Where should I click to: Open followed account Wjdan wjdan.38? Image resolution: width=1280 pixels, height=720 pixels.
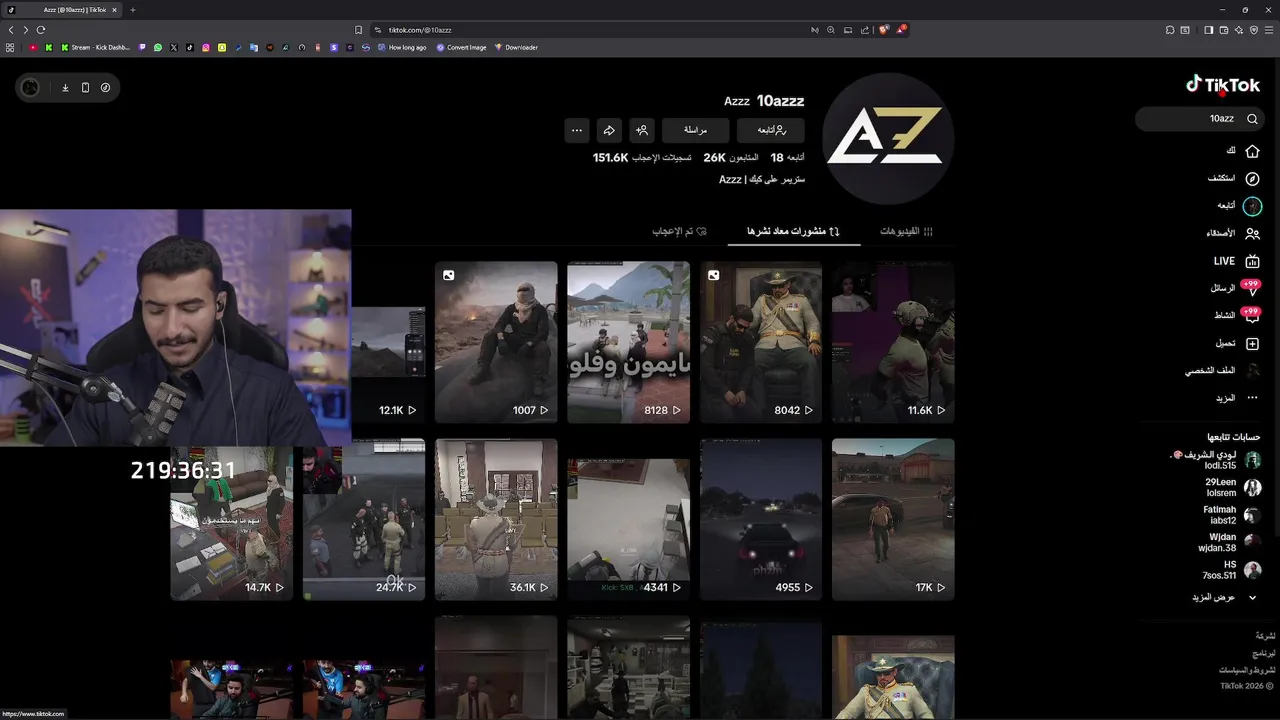pyautogui.click(x=1229, y=542)
